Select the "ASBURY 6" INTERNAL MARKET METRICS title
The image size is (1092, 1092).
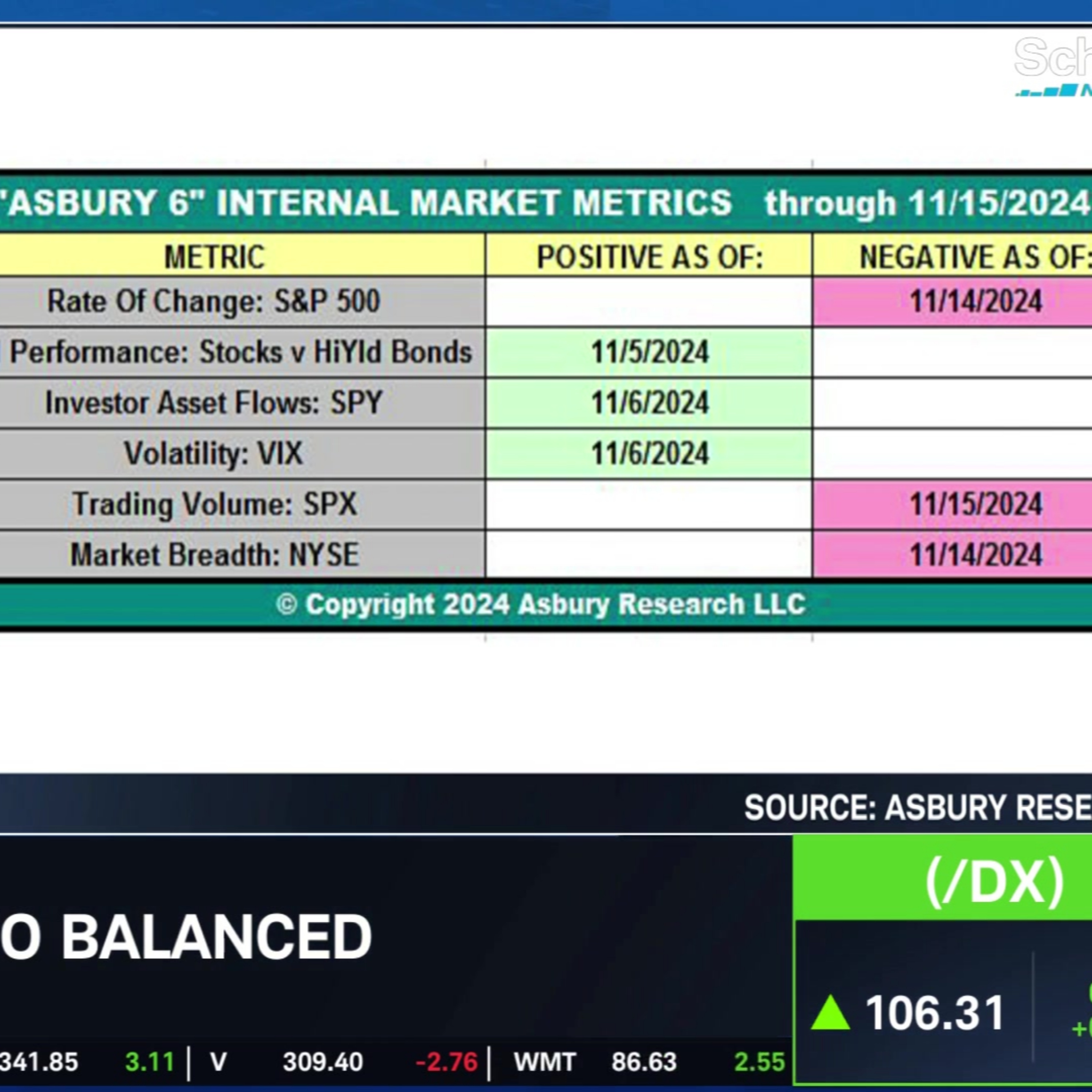click(x=366, y=202)
